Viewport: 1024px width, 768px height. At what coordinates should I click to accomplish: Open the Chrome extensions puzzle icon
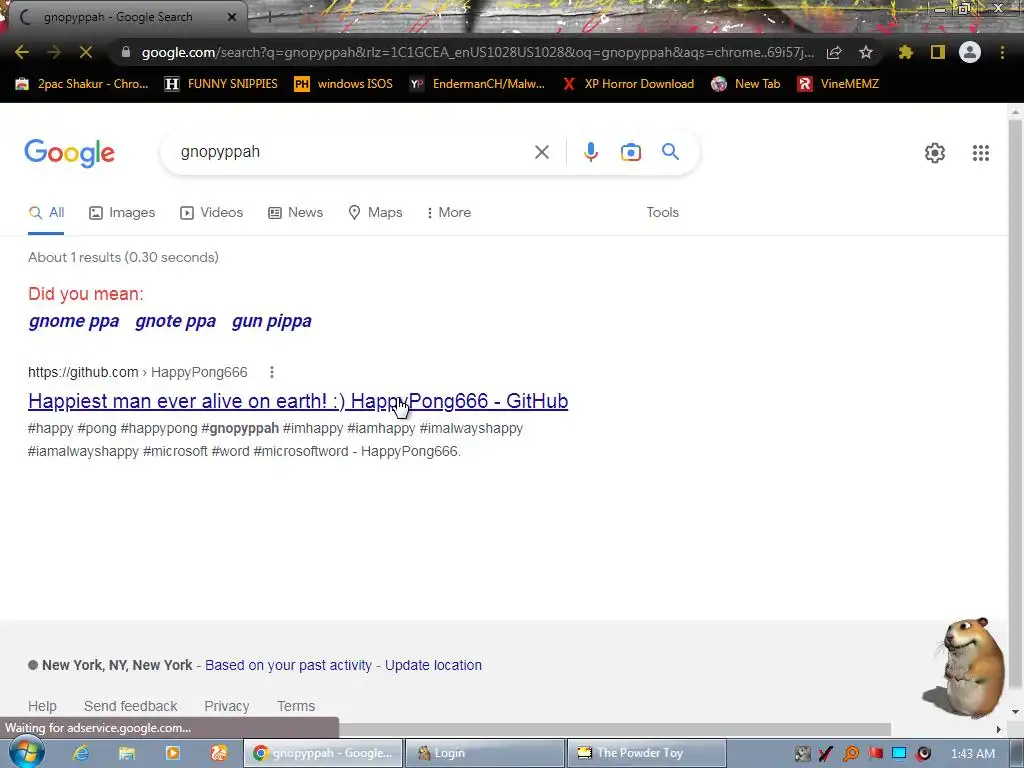tap(905, 52)
